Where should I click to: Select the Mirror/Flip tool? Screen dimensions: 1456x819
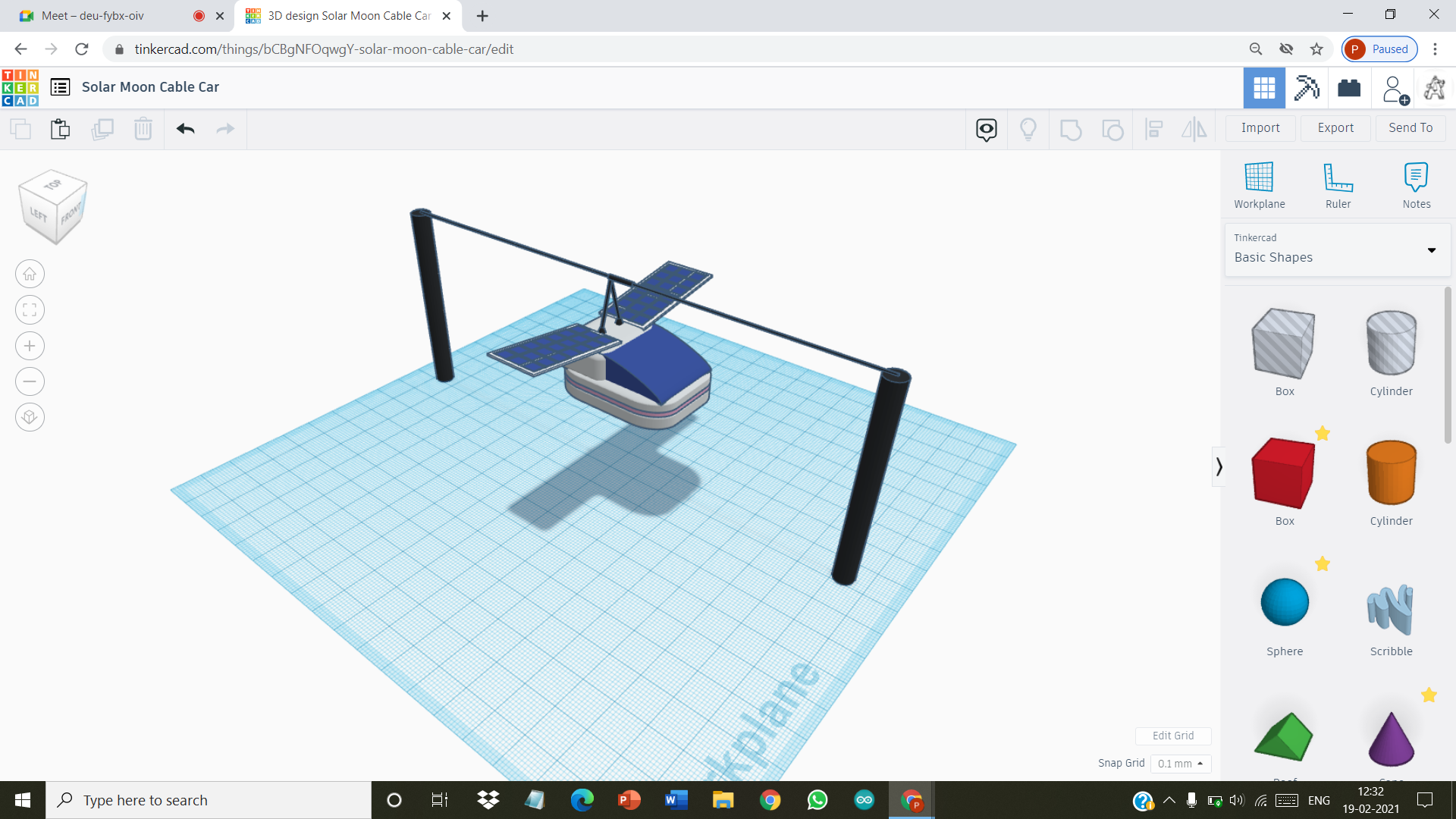1193,129
